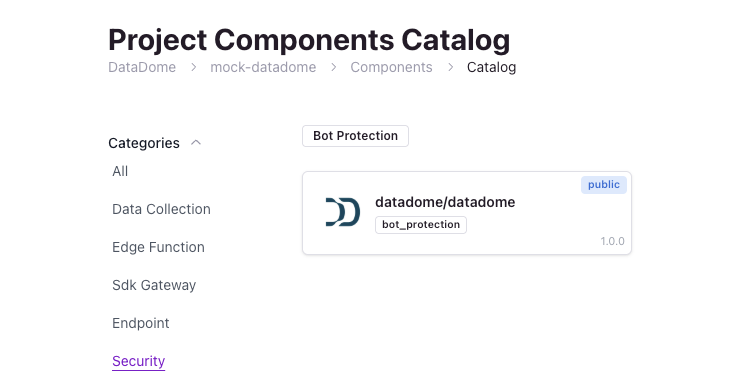The height and width of the screenshot is (383, 742).
Task: Navigate to Components breadcrumb
Action: point(391,67)
